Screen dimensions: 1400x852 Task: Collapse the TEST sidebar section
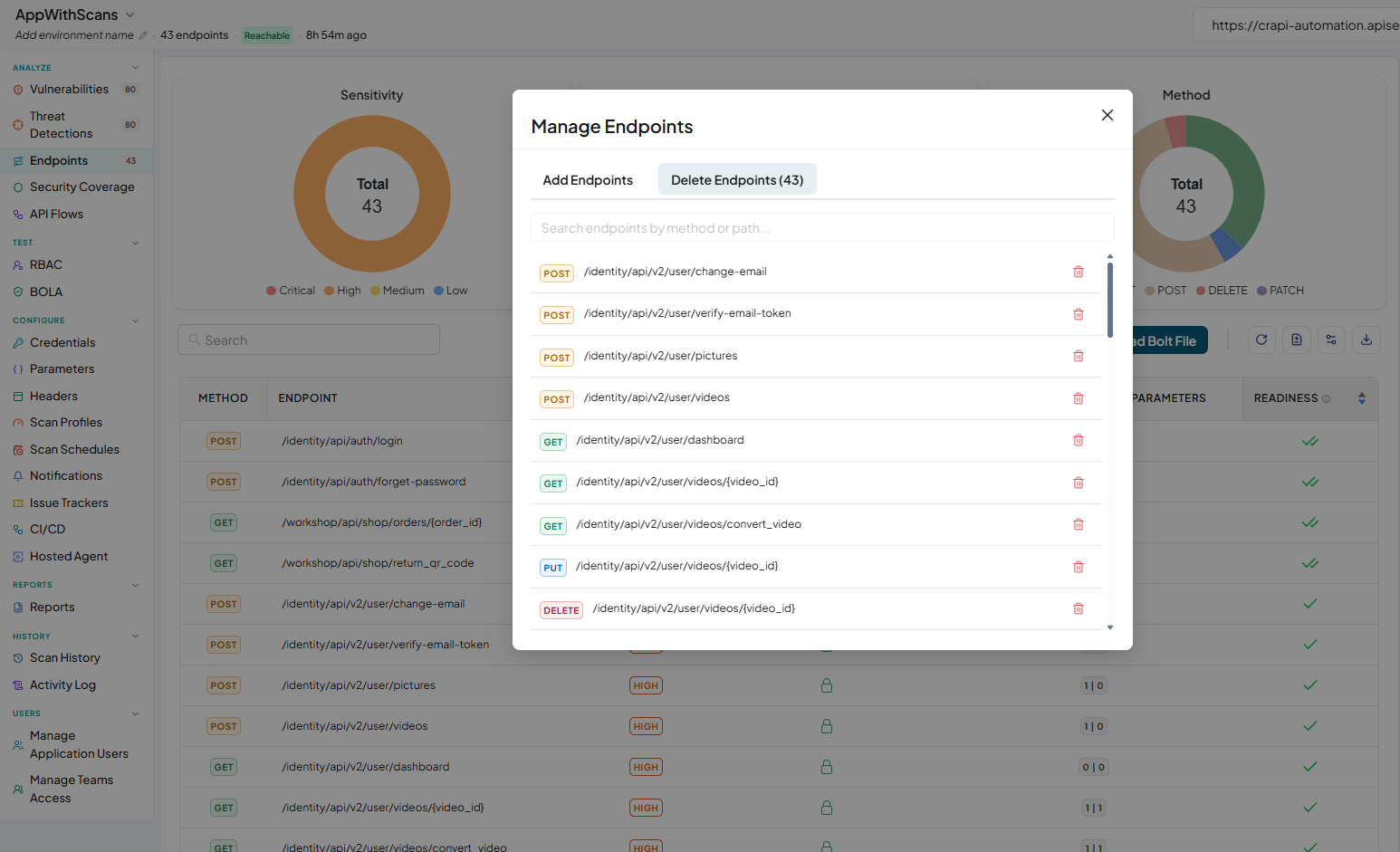[x=136, y=243]
